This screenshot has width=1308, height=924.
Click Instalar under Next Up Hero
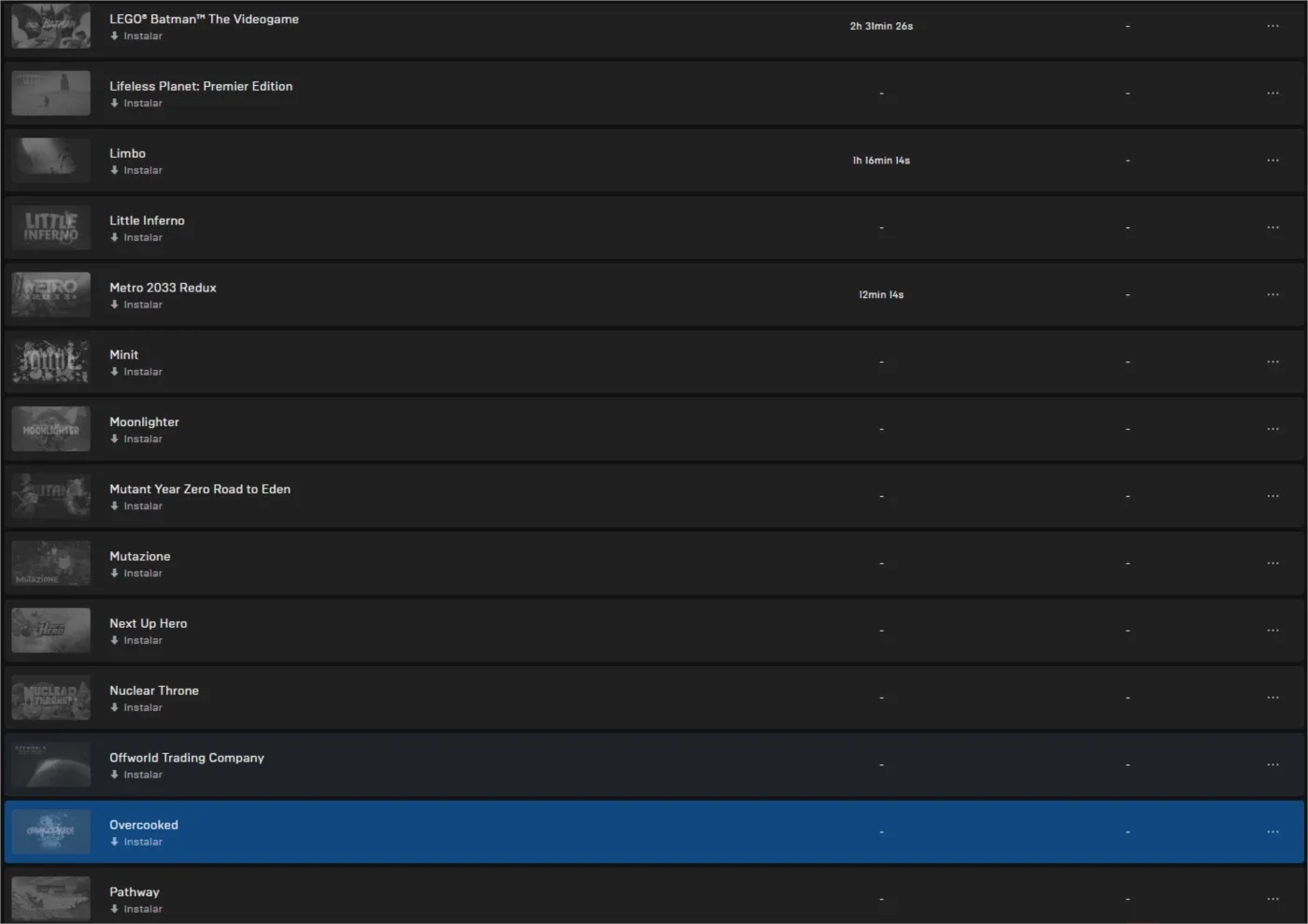tap(136, 641)
